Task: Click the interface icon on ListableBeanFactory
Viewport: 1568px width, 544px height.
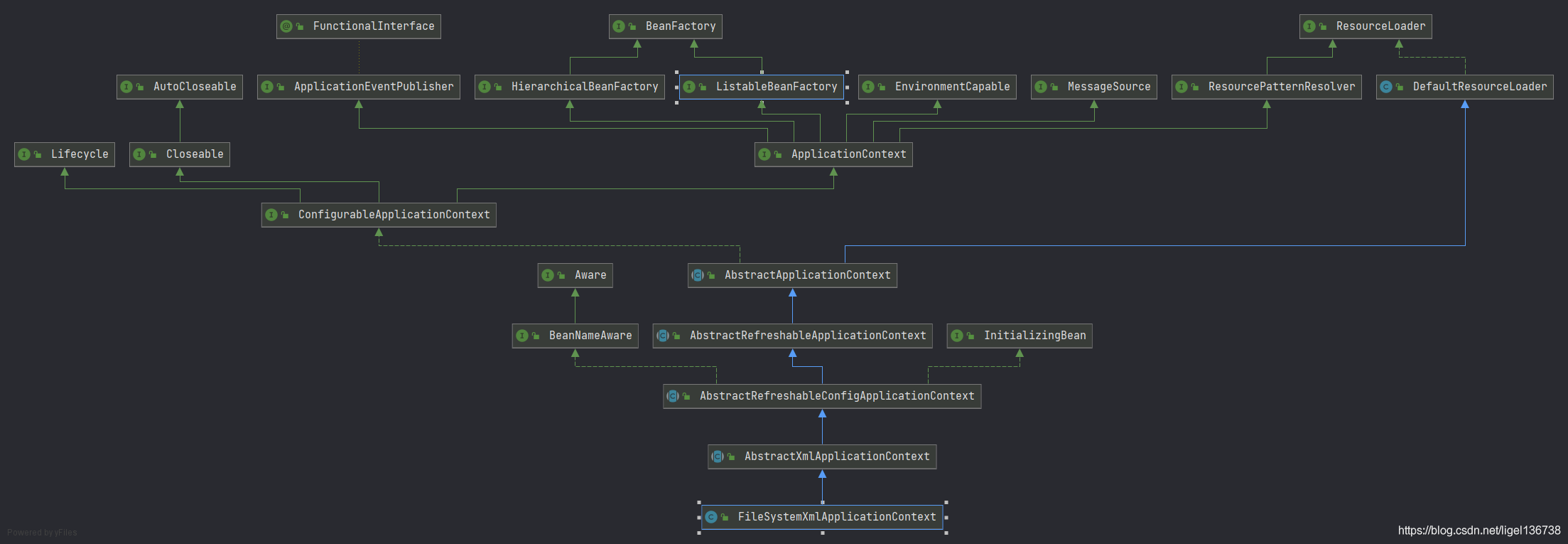Action: (x=689, y=87)
